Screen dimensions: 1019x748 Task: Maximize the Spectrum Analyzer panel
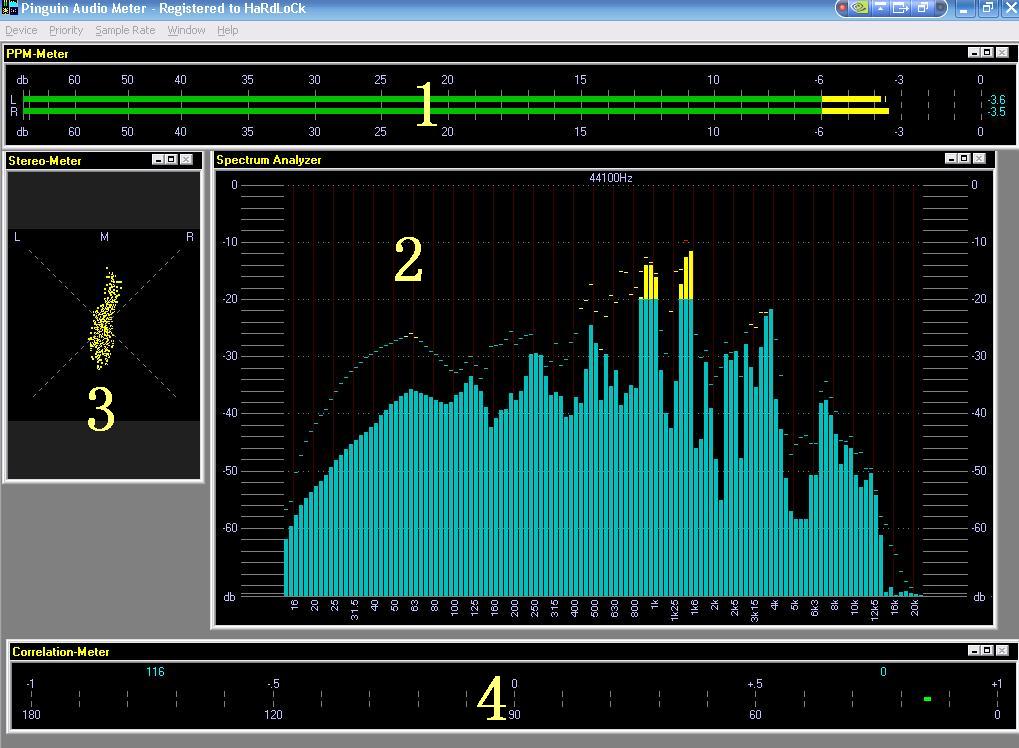coord(964,158)
